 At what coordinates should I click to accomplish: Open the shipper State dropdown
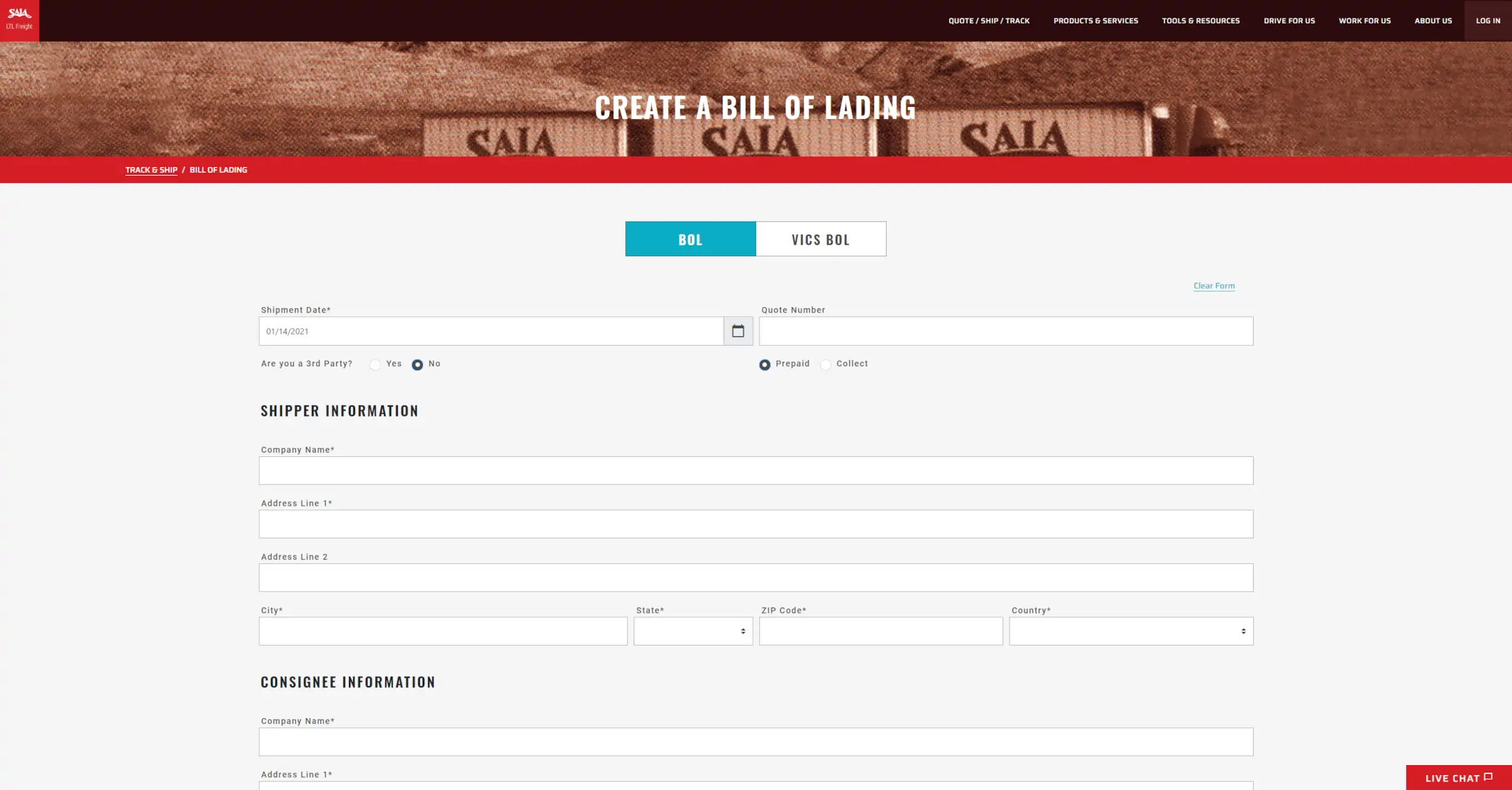(693, 631)
